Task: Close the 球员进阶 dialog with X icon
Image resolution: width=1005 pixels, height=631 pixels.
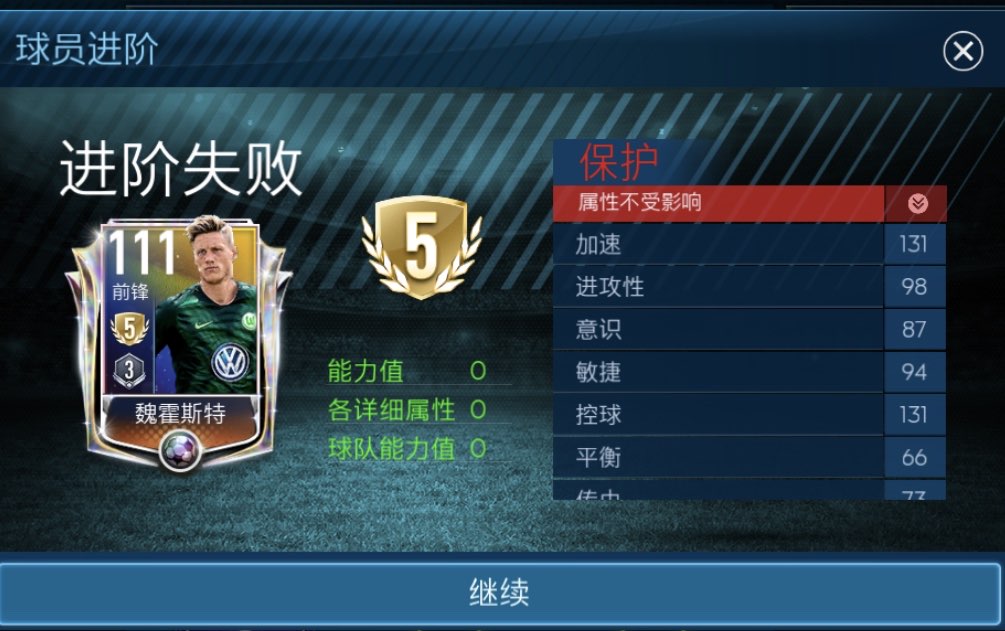Action: click(x=963, y=51)
